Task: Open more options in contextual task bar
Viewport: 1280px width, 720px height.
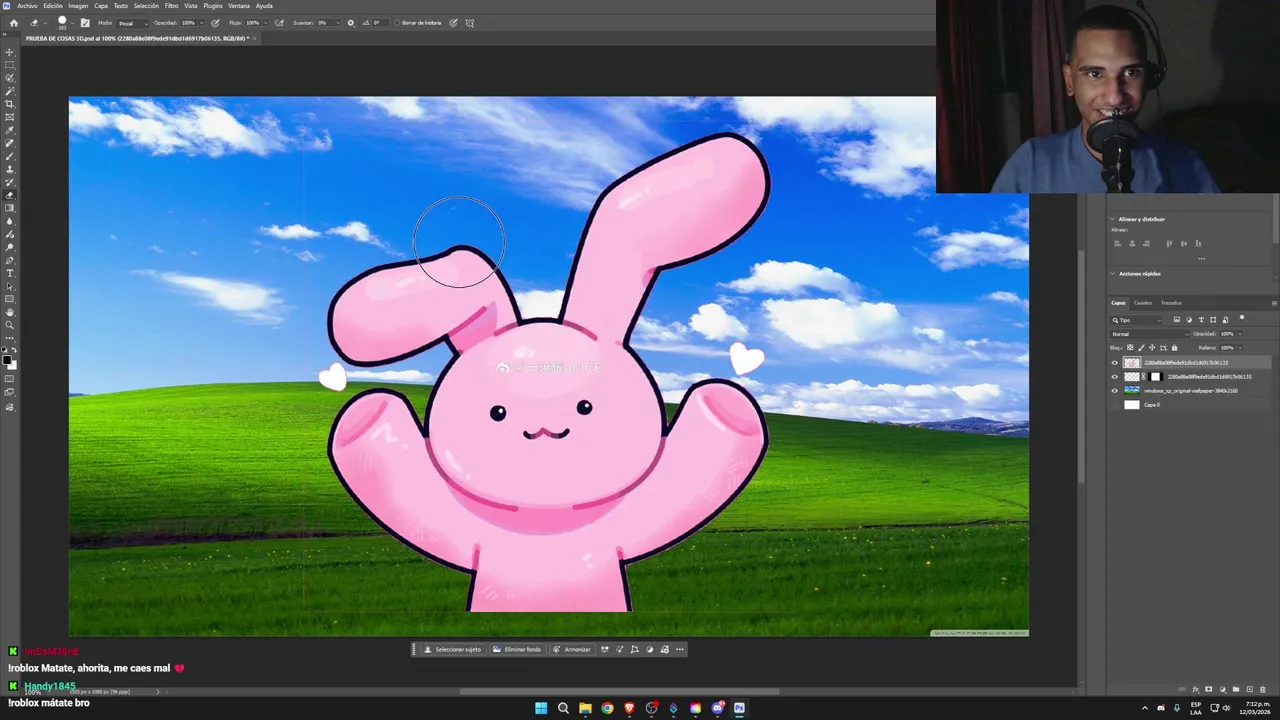Action: (680, 650)
